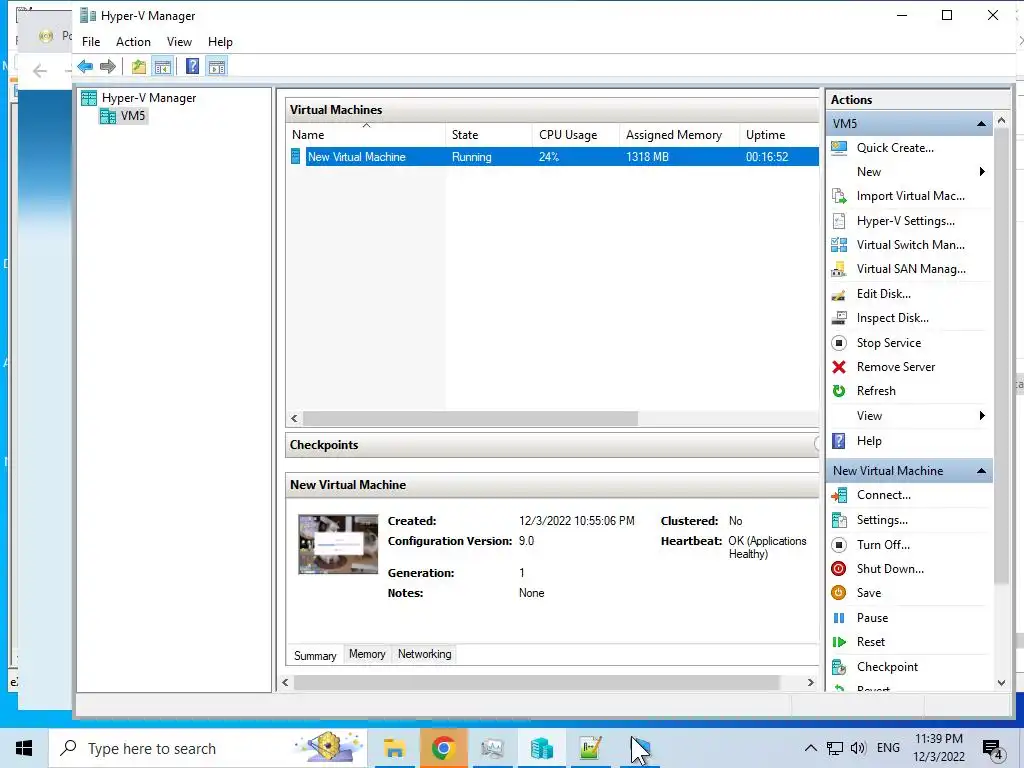Expand the New submenu arrow
This screenshot has width=1024, height=768.
[x=982, y=172]
